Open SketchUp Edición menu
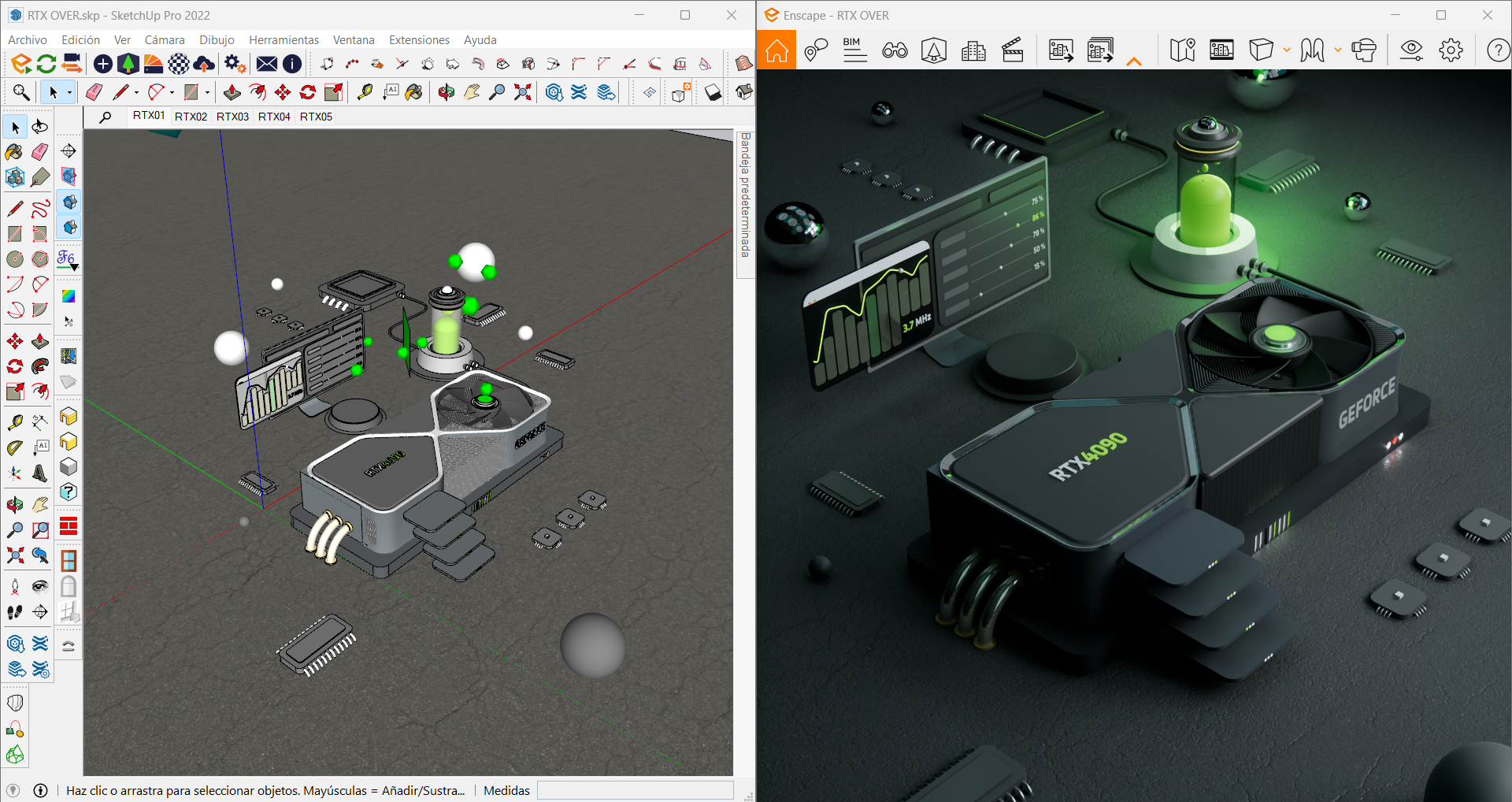 80,40
